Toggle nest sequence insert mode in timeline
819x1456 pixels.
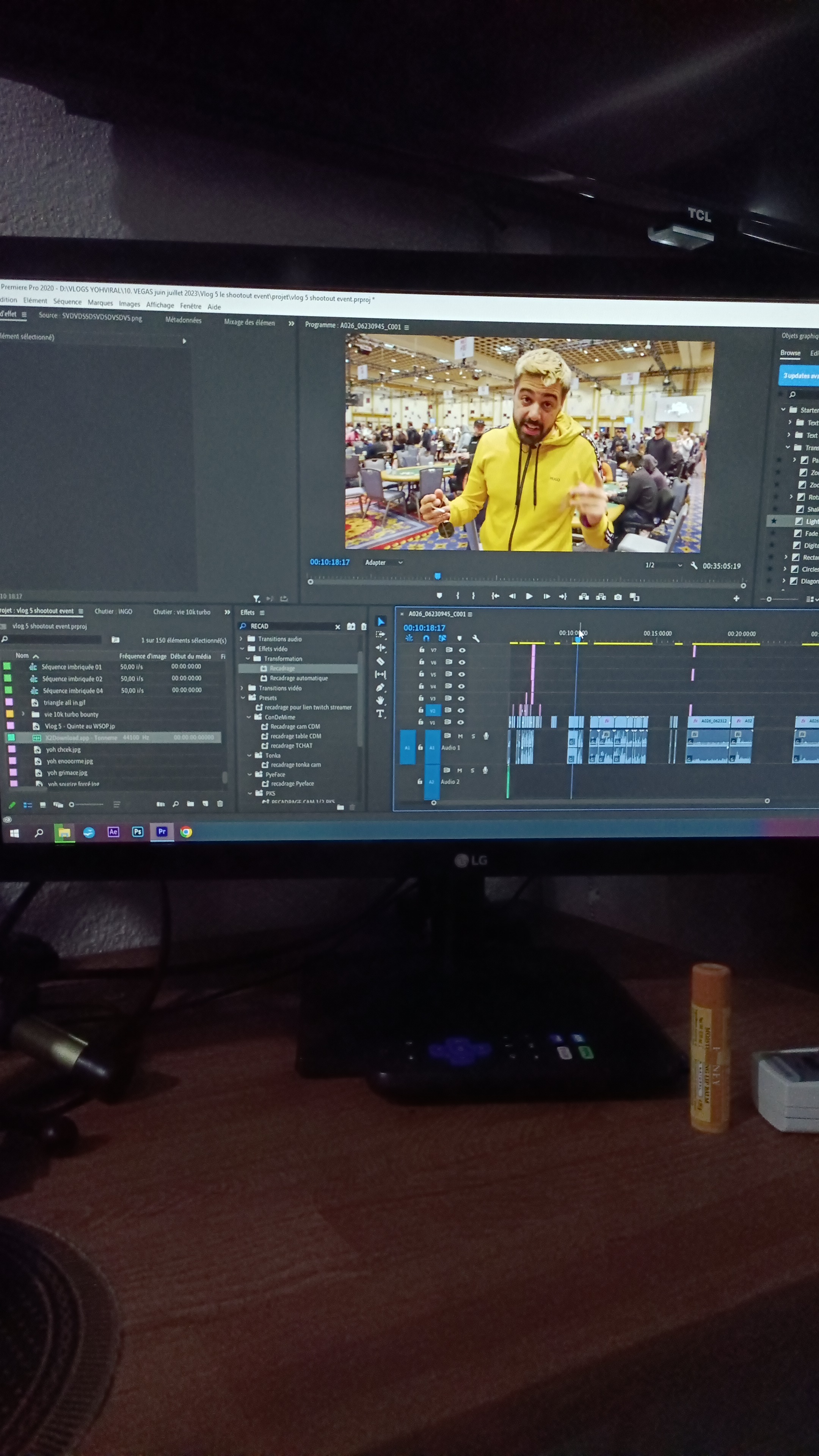pos(409,638)
